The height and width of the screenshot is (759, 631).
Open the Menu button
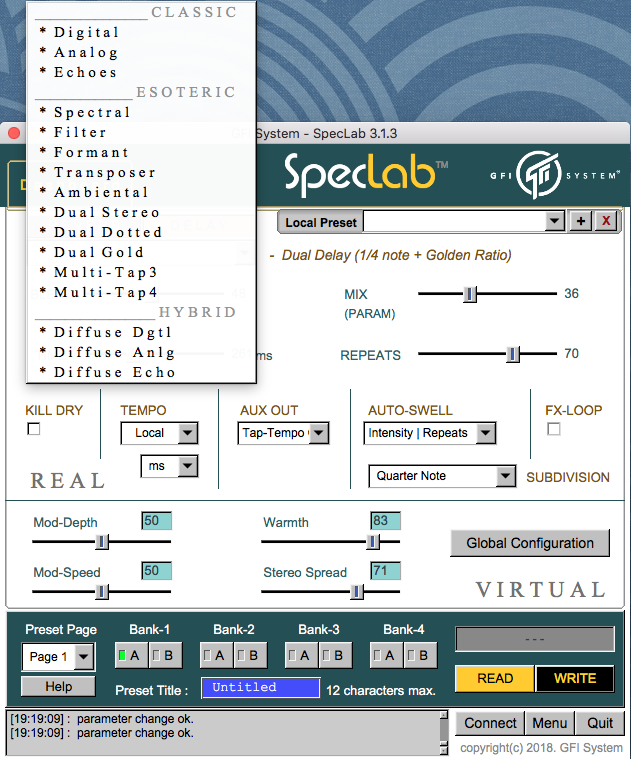(550, 723)
